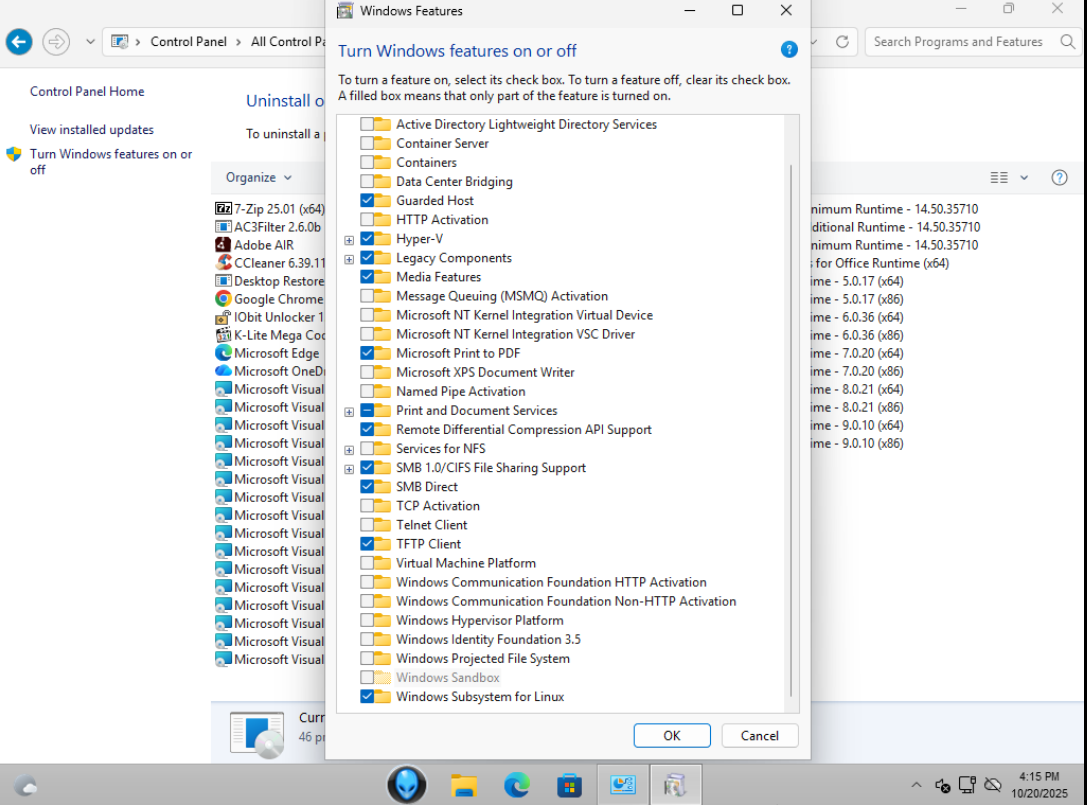This screenshot has height=805, width=1087.
Task: Click the weather widget on taskbar
Action: pos(26,786)
